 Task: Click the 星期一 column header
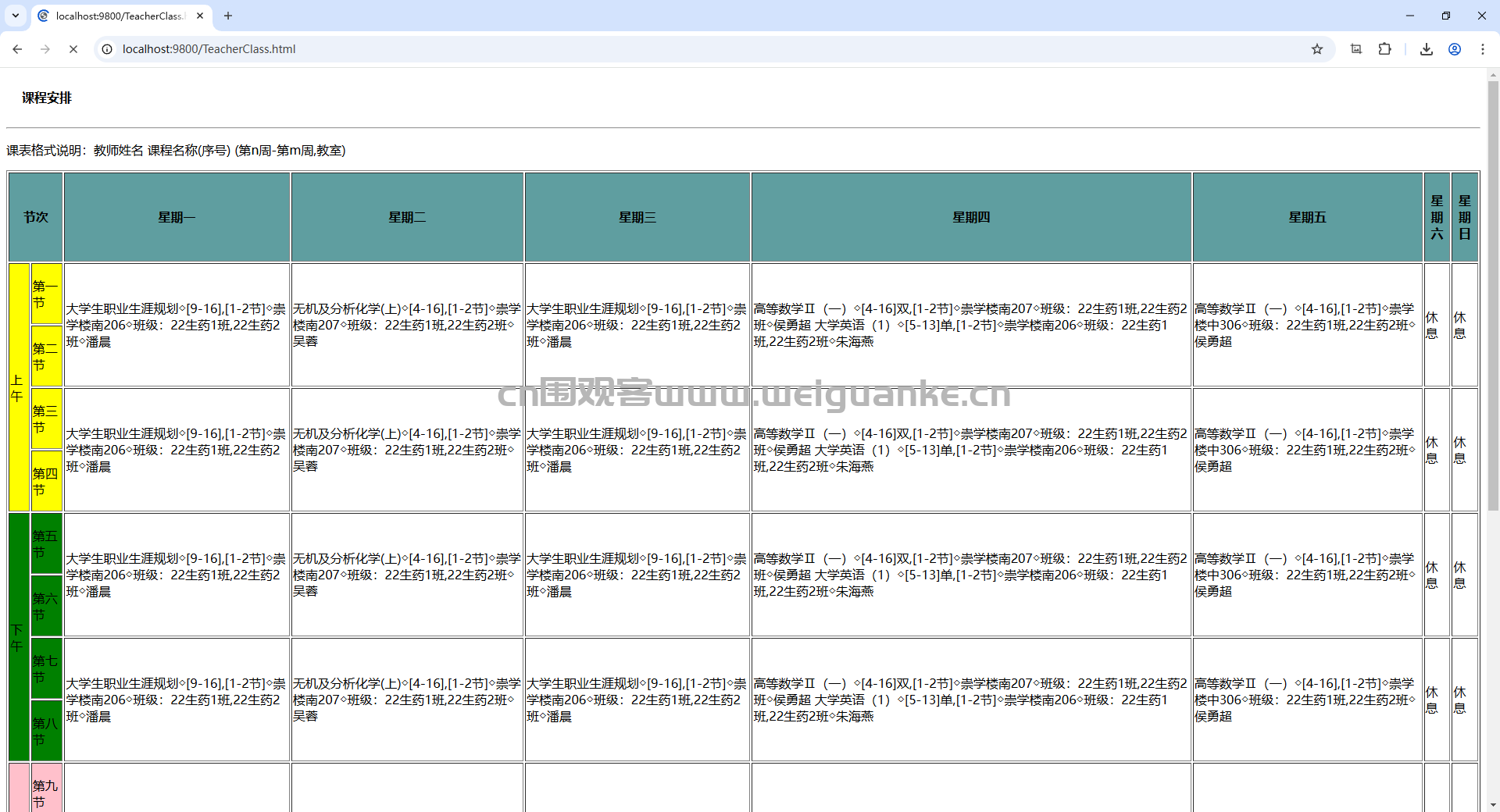click(x=177, y=217)
